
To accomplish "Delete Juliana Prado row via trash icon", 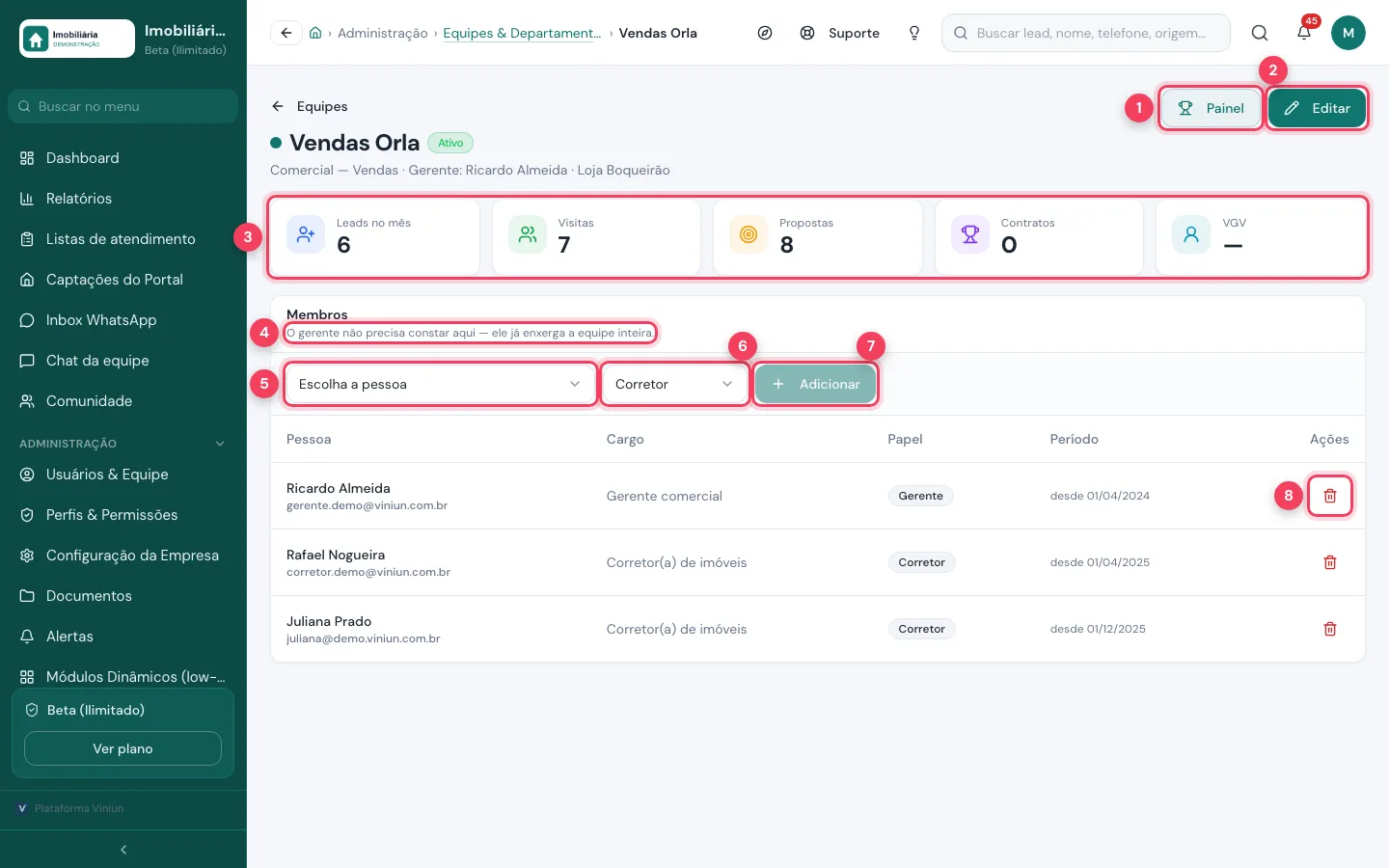I will [x=1330, y=629].
